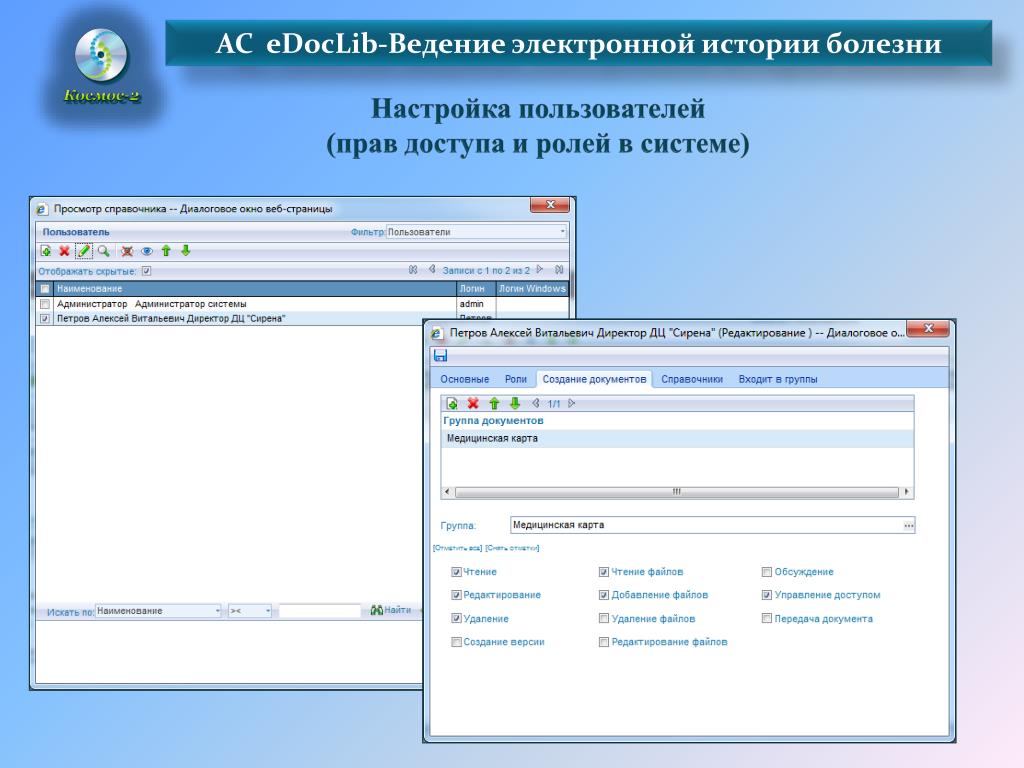Open the '><' search operator dropdown

point(250,611)
